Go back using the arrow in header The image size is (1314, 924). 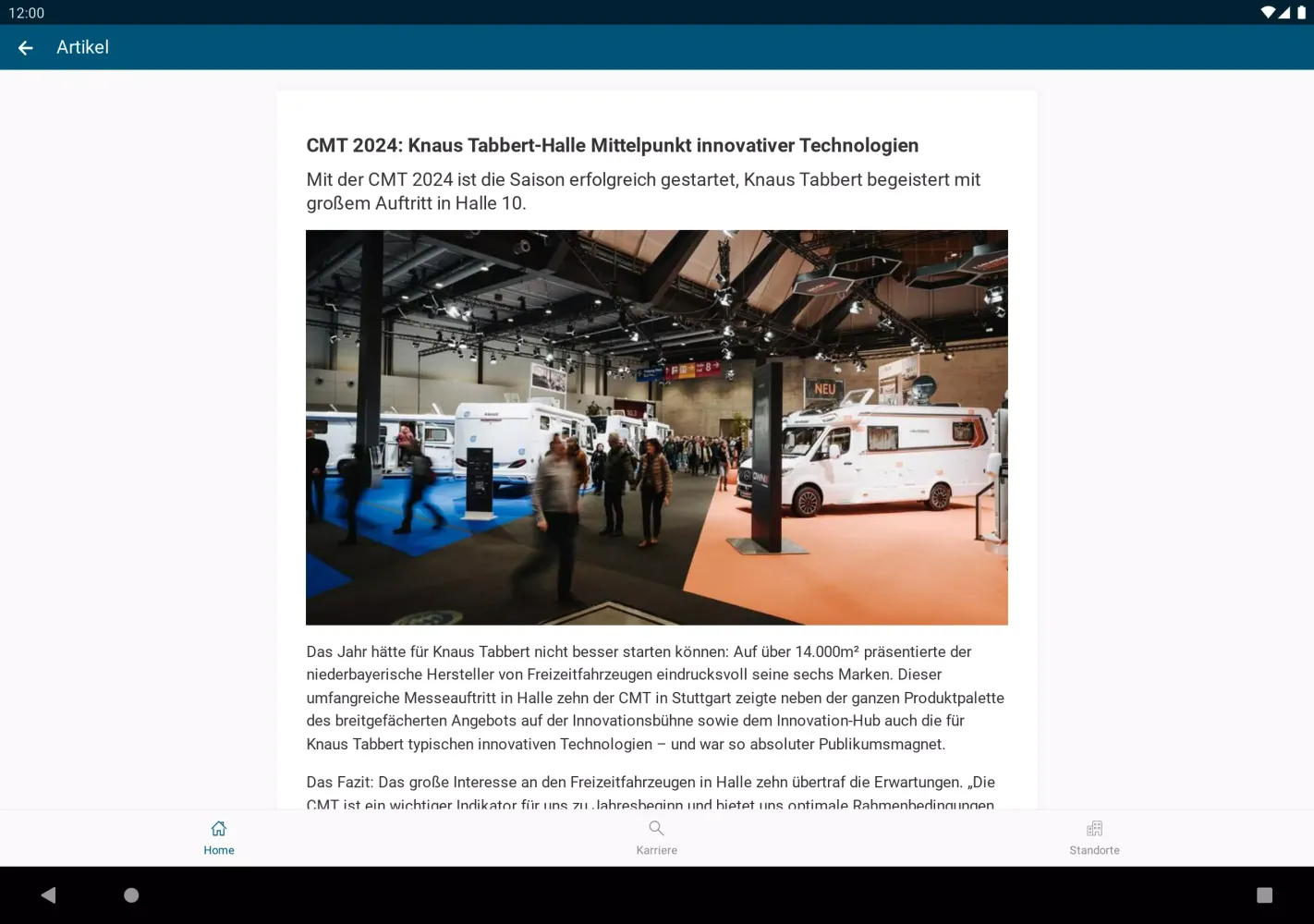coord(26,47)
